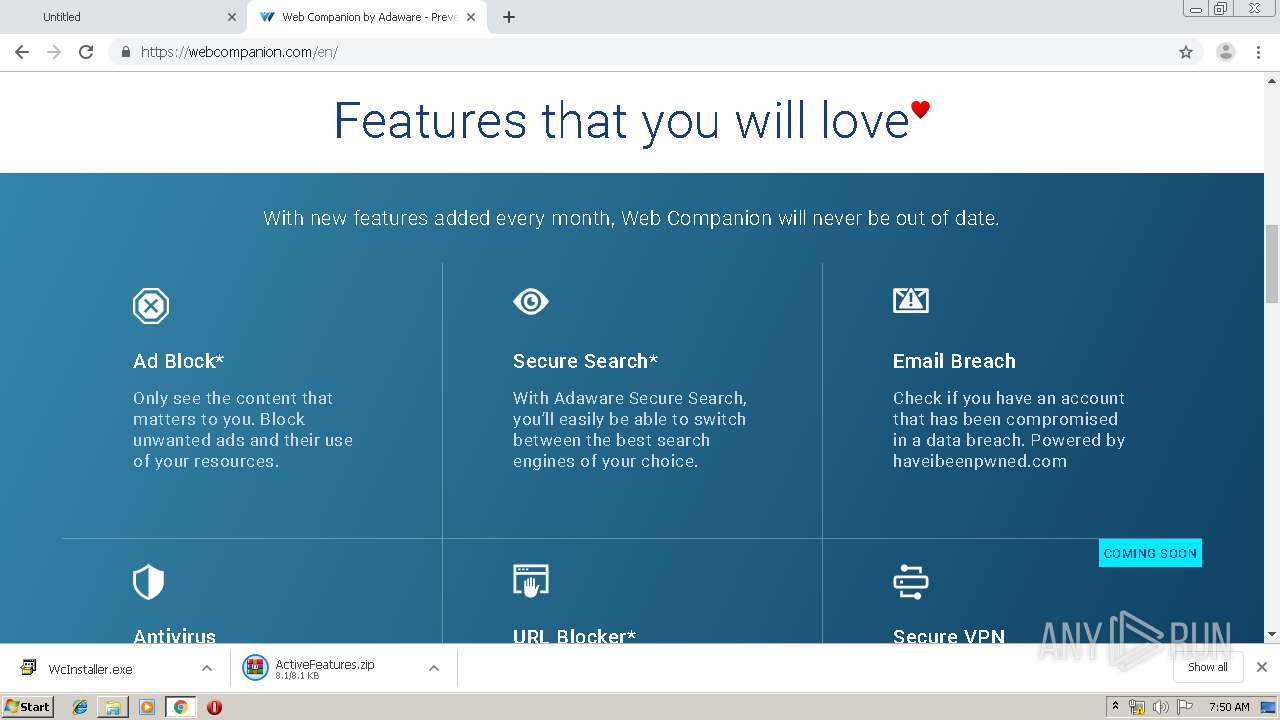1280x720 pixels.
Task: Click the COMING SOON badge
Action: (1150, 553)
